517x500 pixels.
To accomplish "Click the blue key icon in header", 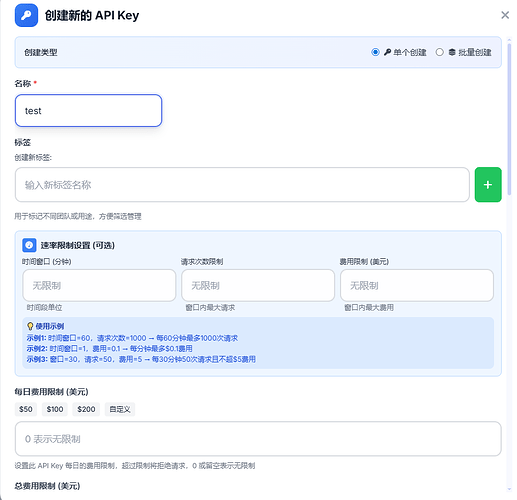I will tap(26, 15).
